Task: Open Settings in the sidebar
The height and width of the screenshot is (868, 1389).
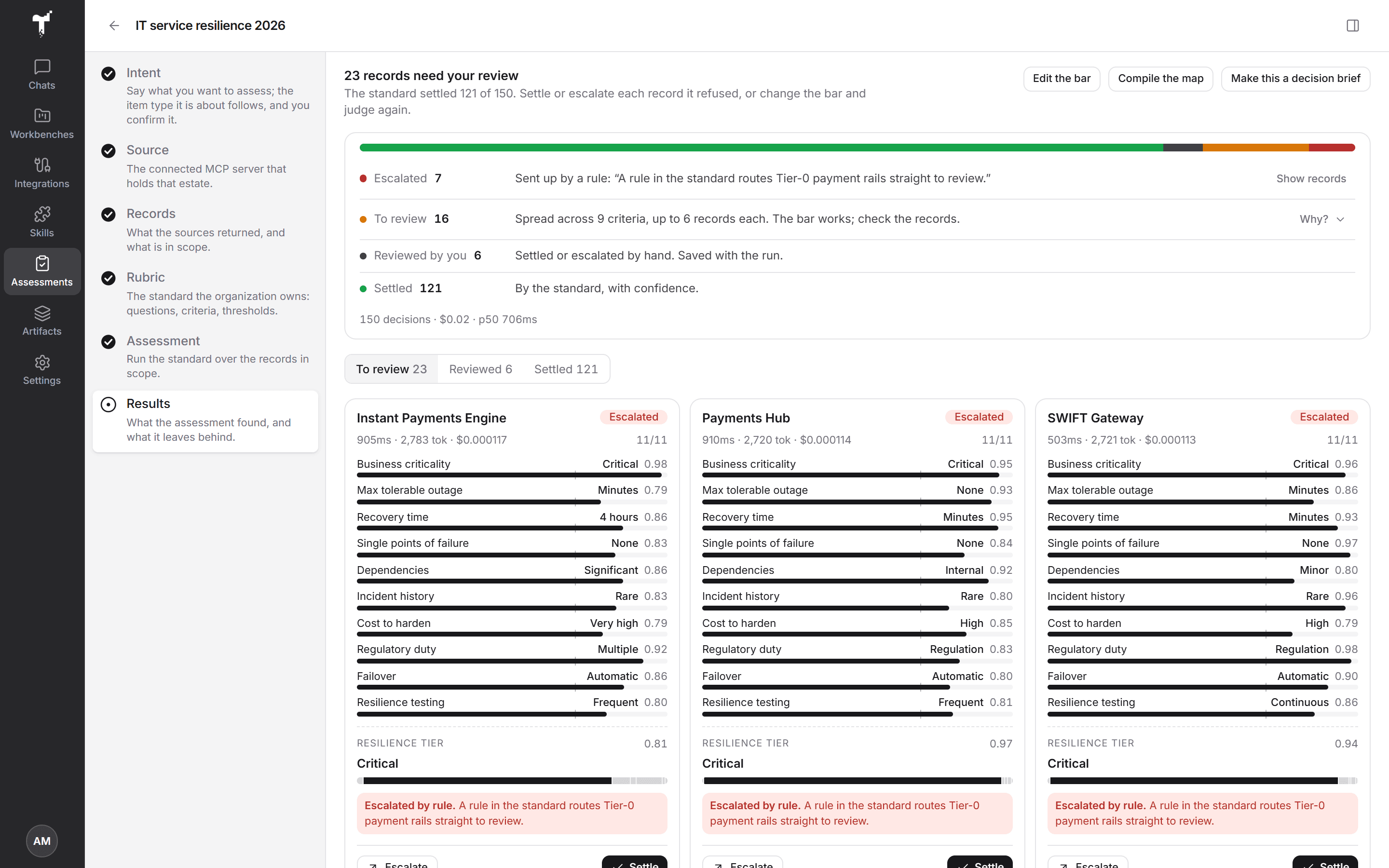Action: coord(42,370)
